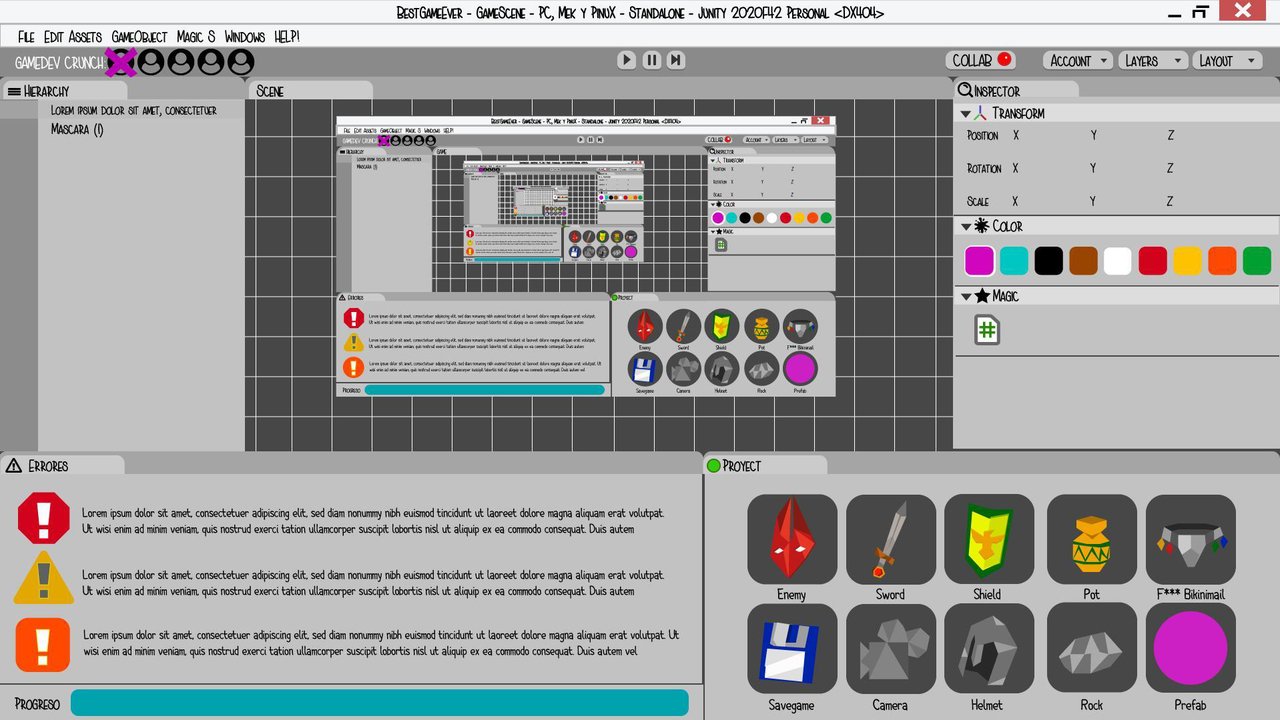
Task: Click the Inspector magnifier icon
Action: click(x=965, y=90)
